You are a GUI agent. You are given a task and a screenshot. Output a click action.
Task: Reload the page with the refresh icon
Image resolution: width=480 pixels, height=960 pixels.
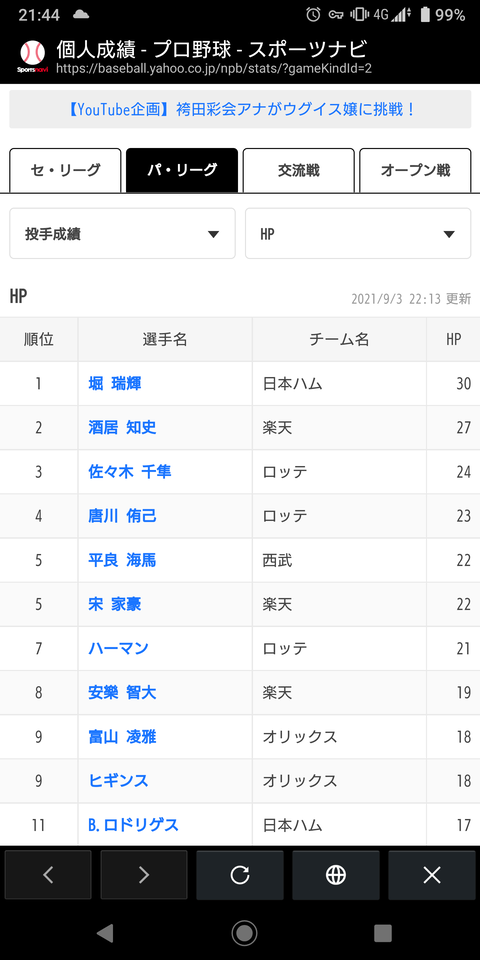click(x=240, y=875)
